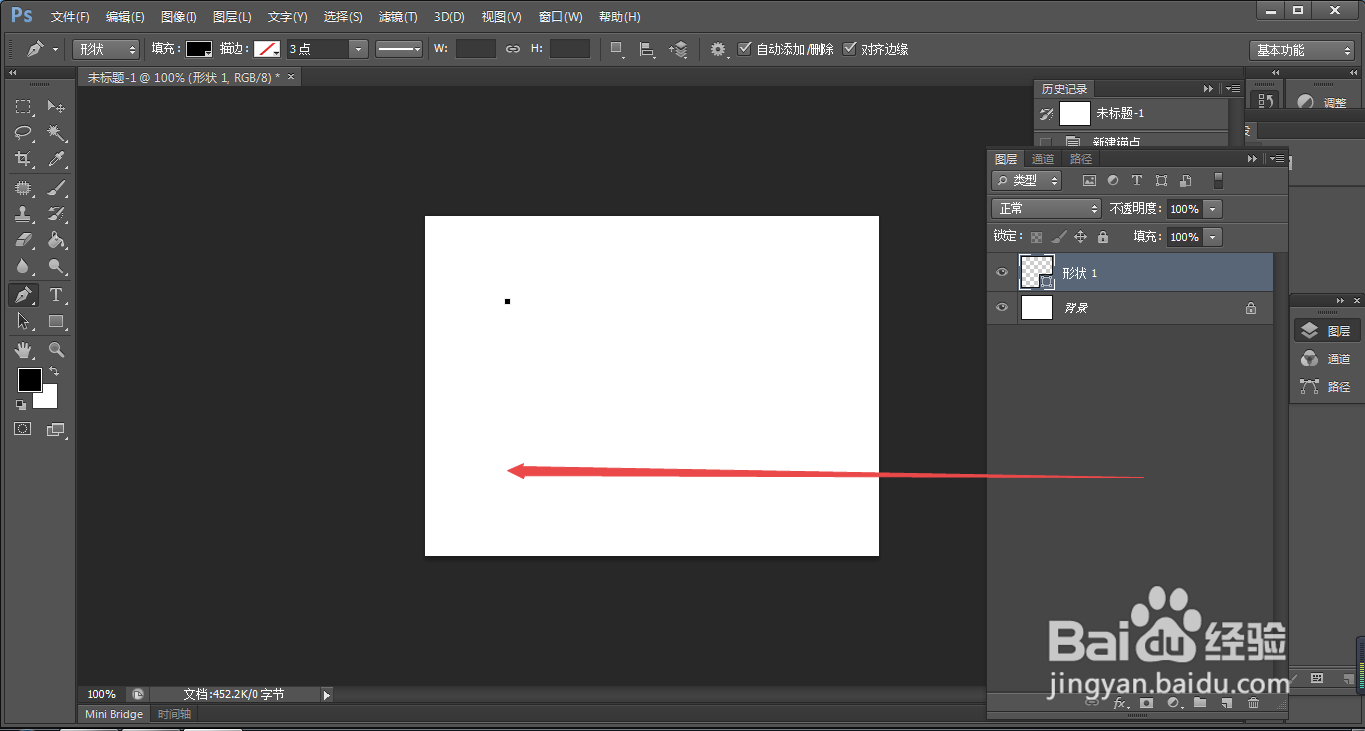Select the History Brush tool

pyautogui.click(x=57, y=214)
